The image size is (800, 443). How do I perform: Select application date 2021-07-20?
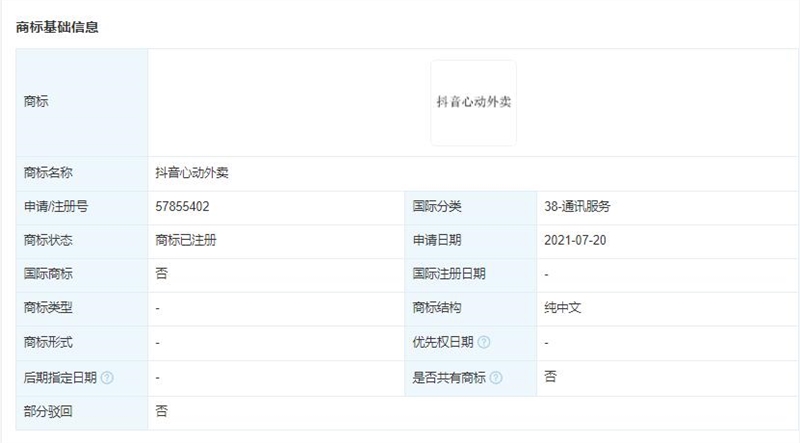tap(575, 240)
